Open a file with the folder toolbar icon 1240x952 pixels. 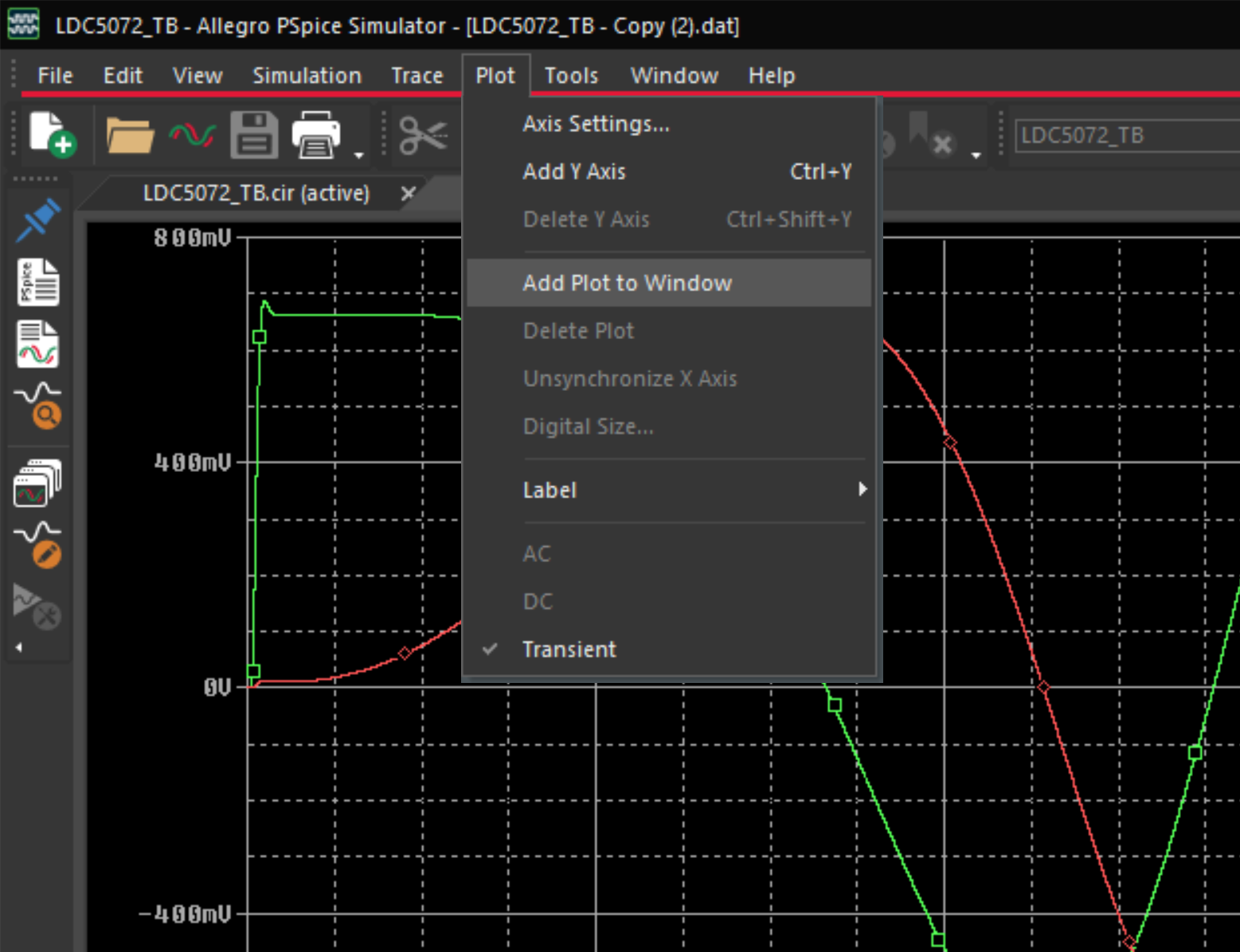point(130,134)
